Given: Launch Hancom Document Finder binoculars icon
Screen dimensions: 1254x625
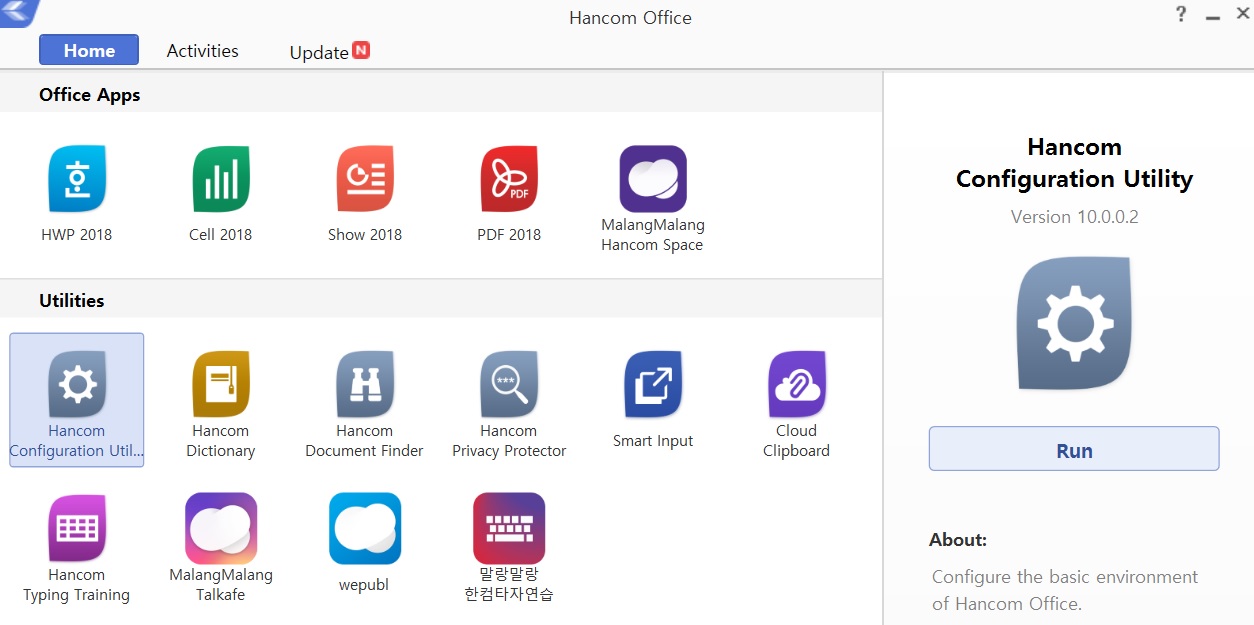Looking at the screenshot, I should tap(365, 385).
